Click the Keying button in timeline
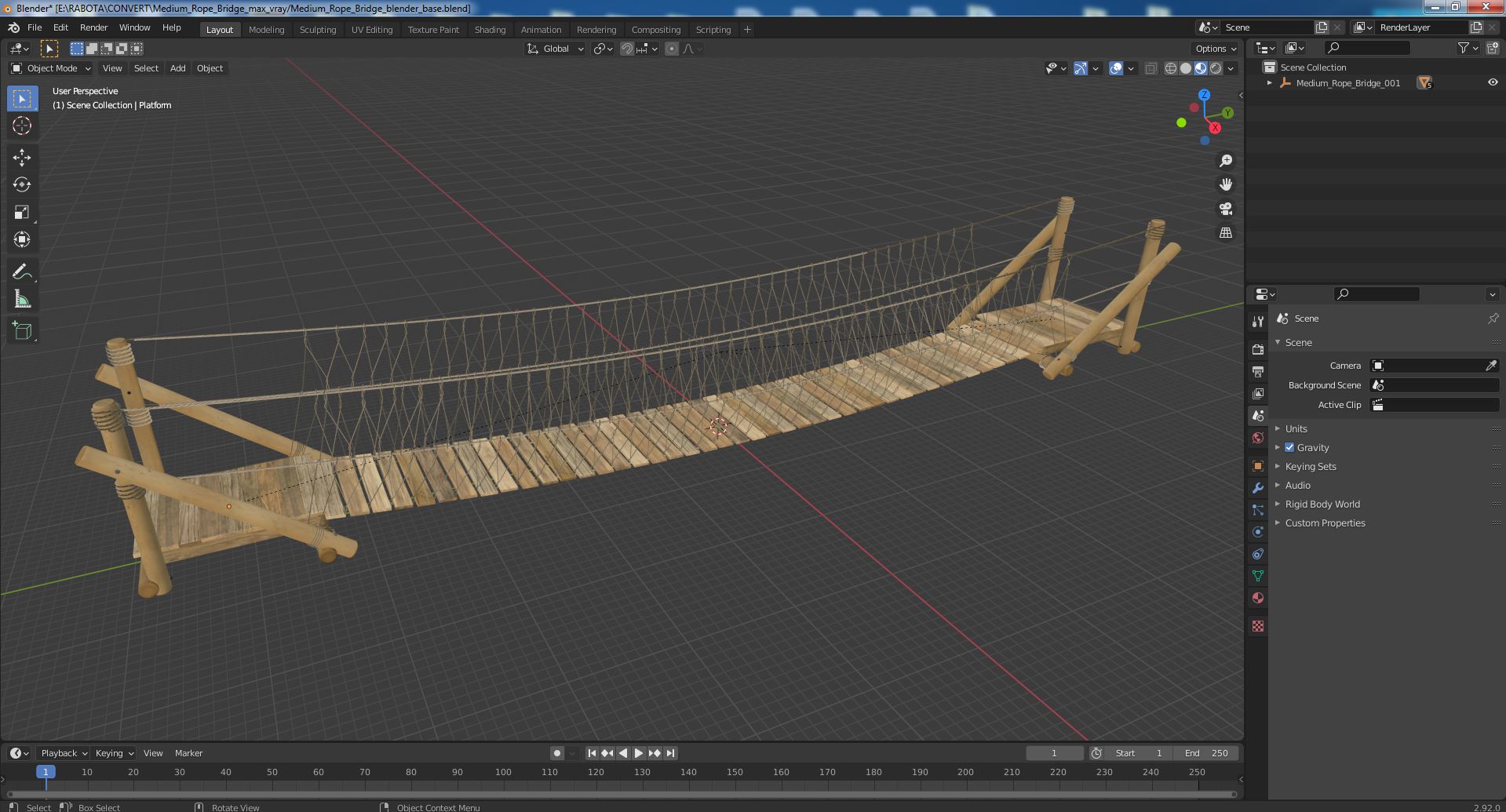 (114, 753)
